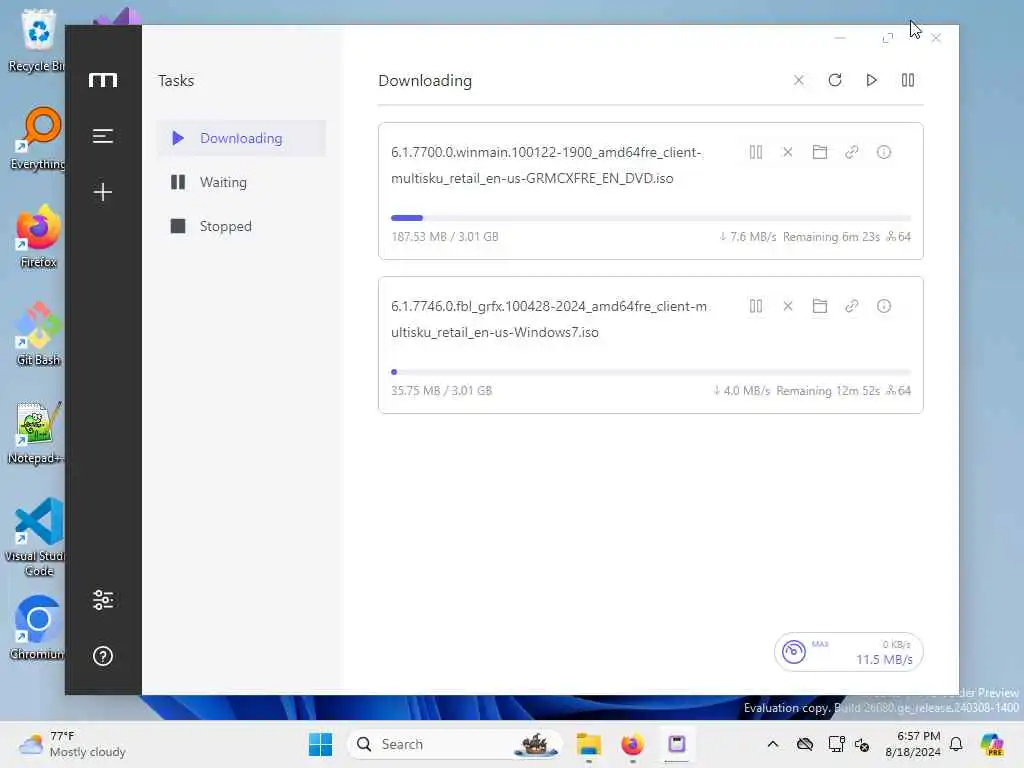Open Notepad++ desktop shortcut
This screenshot has height=768, width=1024.
pos(37,432)
